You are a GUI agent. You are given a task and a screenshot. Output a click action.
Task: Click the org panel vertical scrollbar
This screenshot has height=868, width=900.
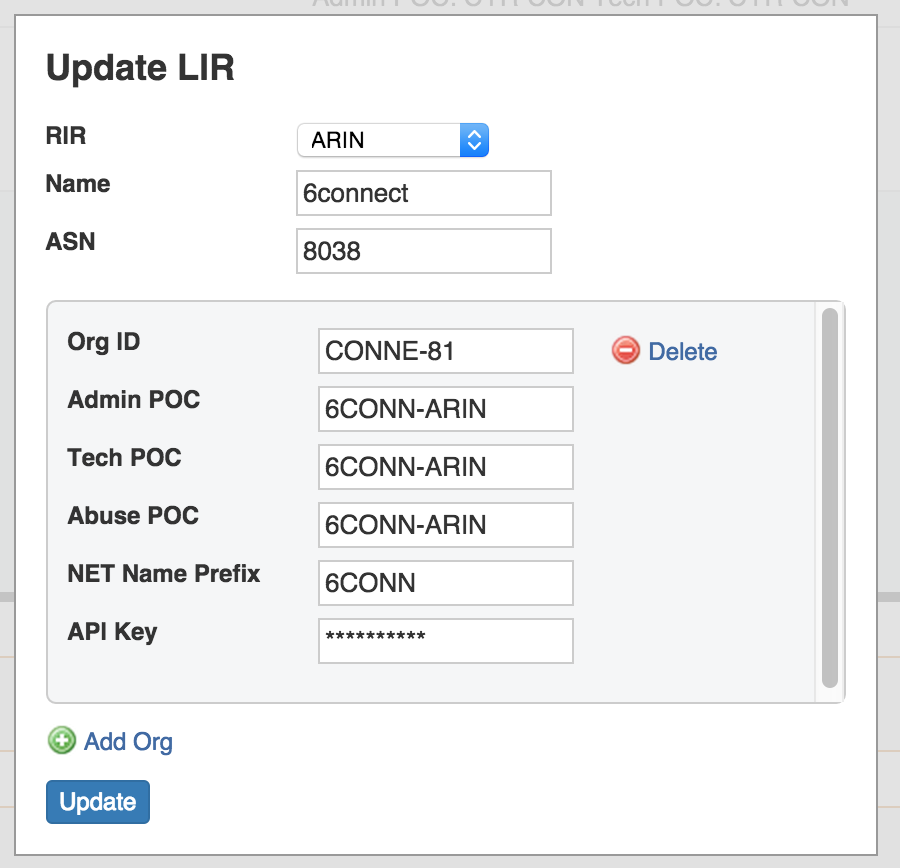point(829,498)
